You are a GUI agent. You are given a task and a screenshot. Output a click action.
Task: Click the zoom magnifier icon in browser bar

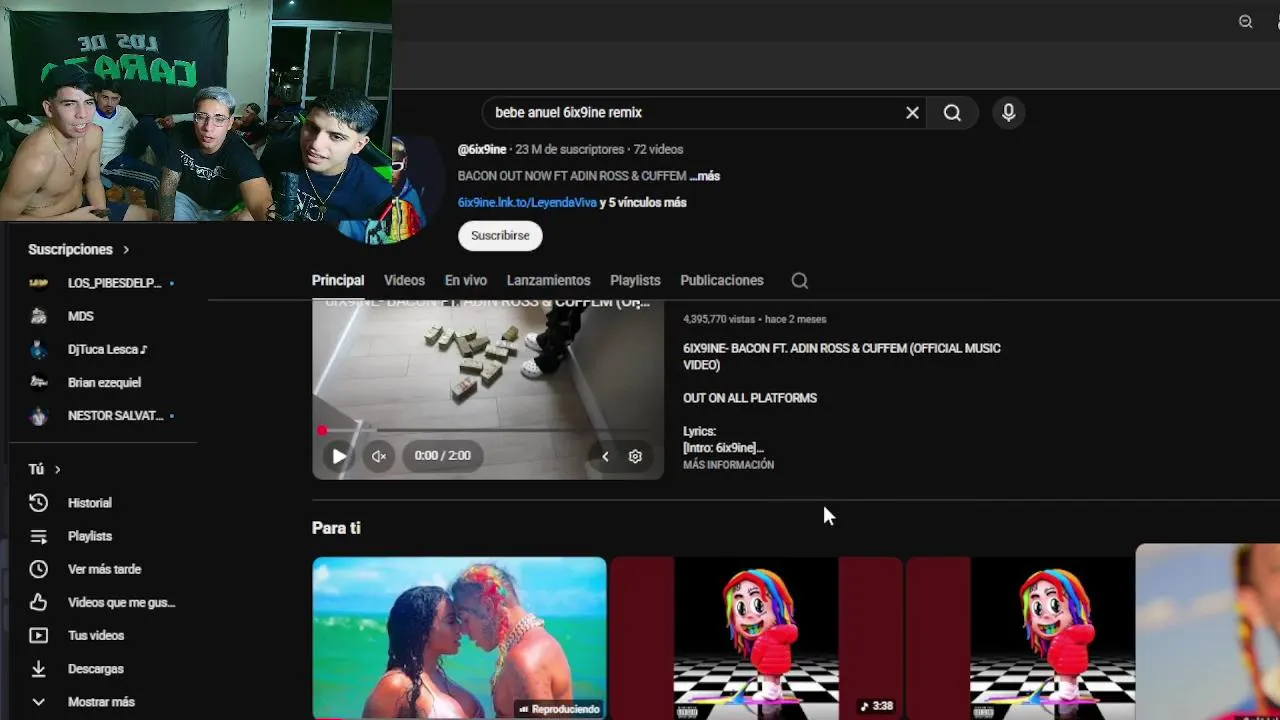tap(1245, 22)
